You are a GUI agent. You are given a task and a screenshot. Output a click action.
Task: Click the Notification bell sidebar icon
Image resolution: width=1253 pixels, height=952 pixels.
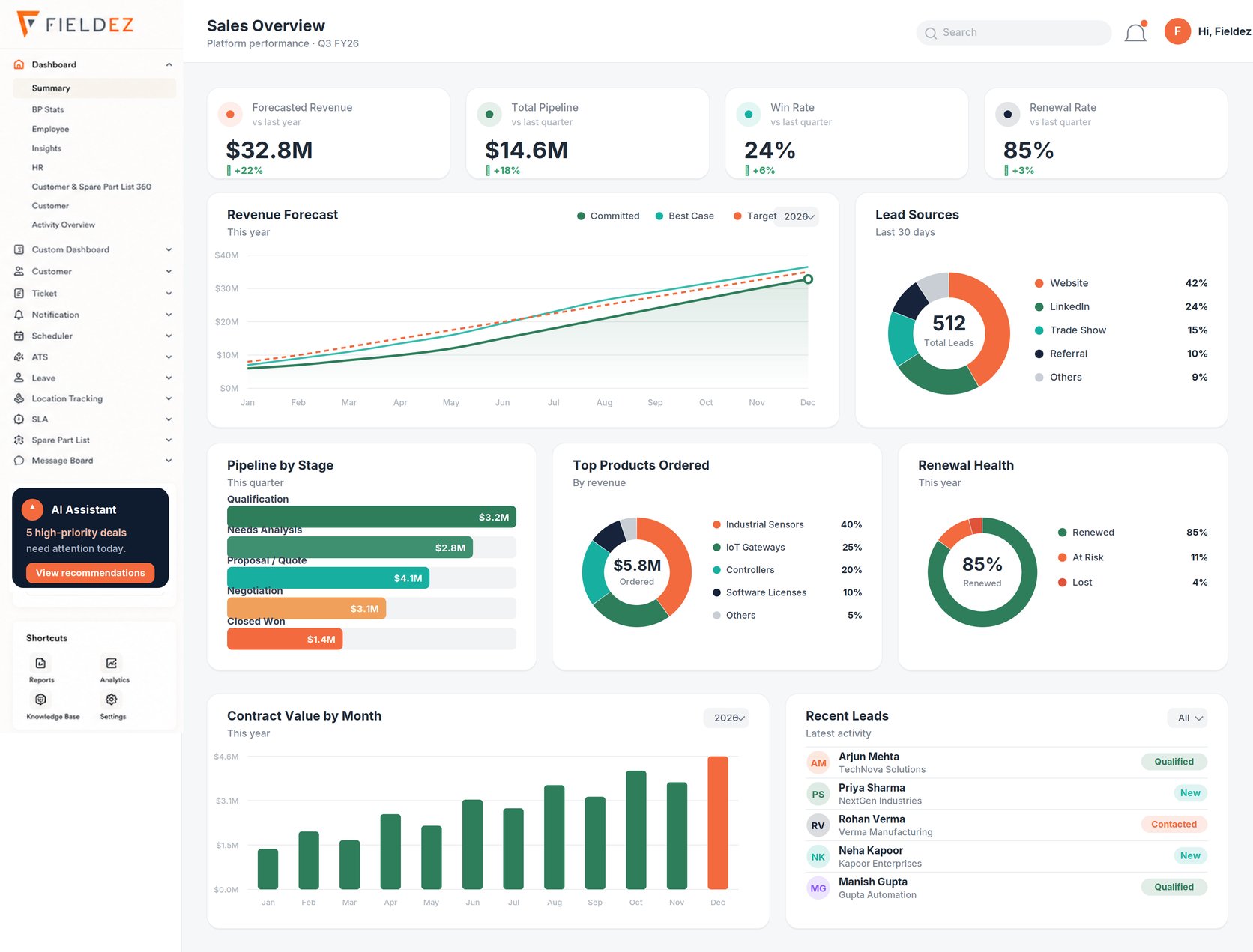19,315
